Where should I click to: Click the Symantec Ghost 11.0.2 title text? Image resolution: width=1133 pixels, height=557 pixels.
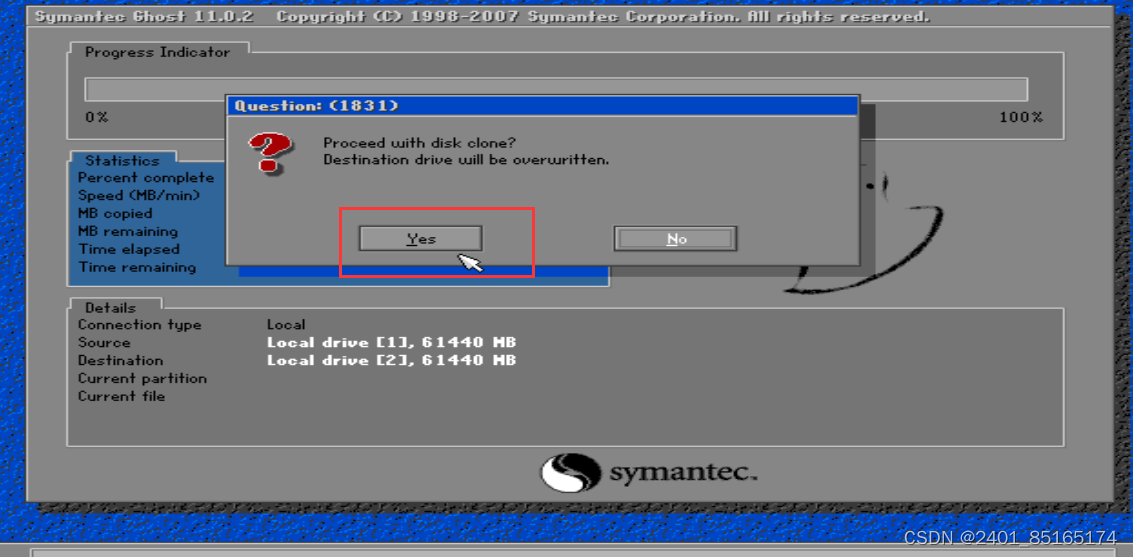(144, 17)
